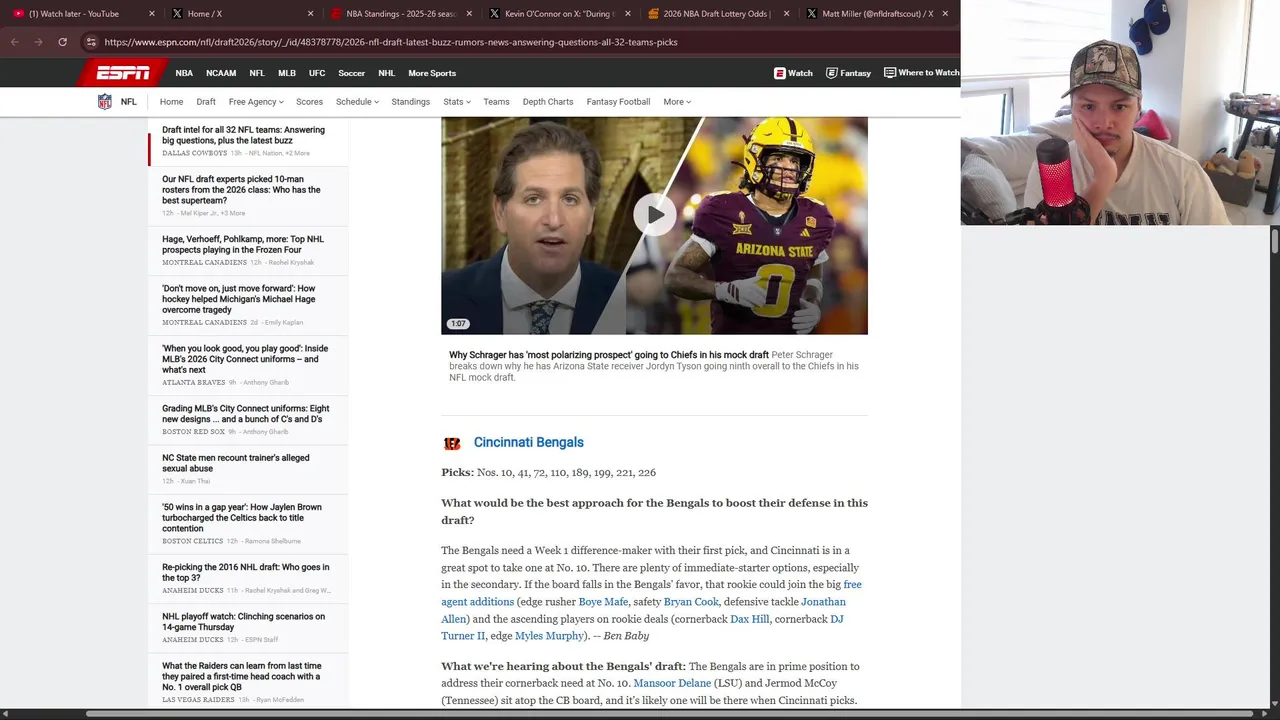Viewport: 1280px width, 720px height.
Task: Close the Home / X tab
Action: coord(310,14)
